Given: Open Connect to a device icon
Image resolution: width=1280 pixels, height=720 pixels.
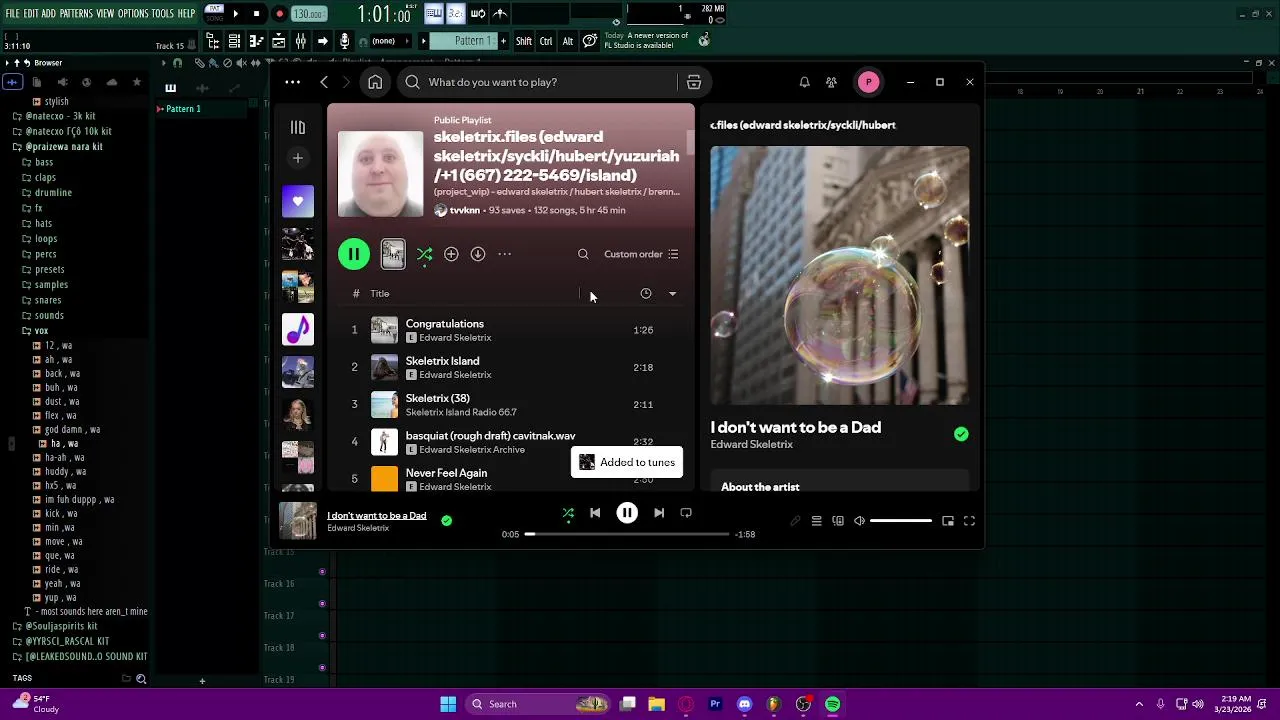Looking at the screenshot, I should point(838,521).
